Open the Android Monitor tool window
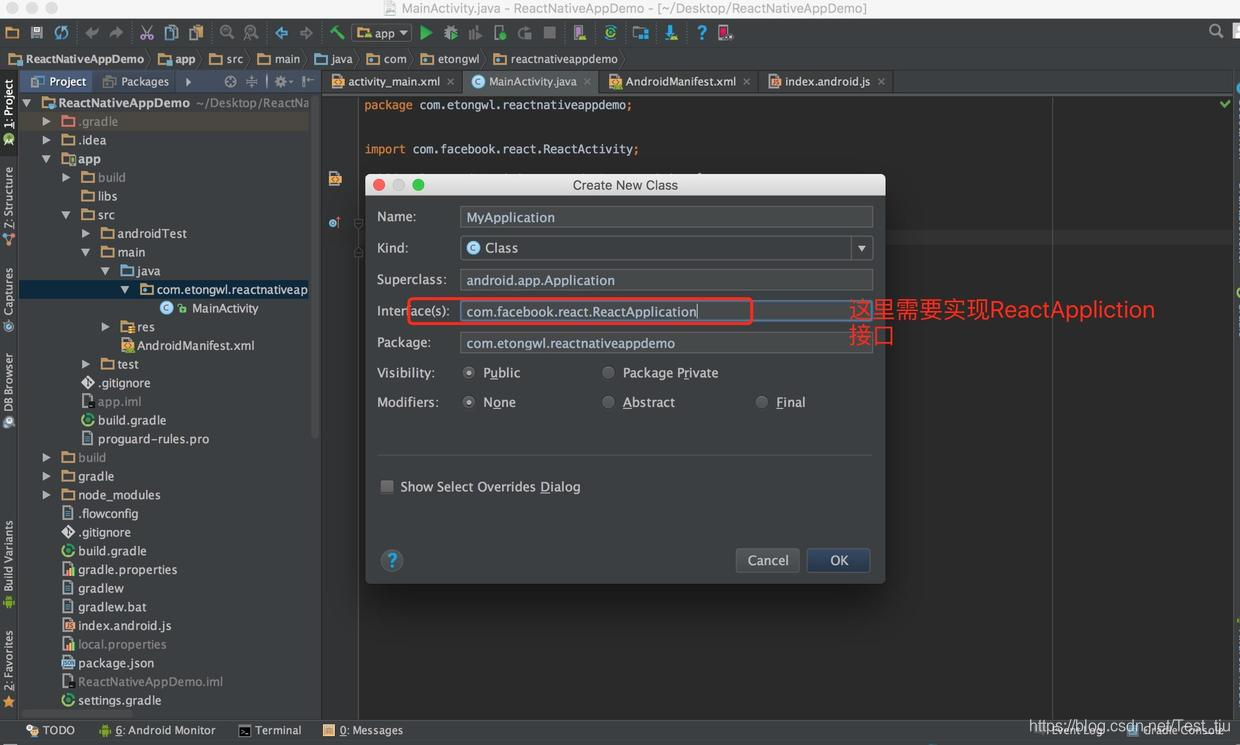1240x745 pixels. tap(157, 730)
